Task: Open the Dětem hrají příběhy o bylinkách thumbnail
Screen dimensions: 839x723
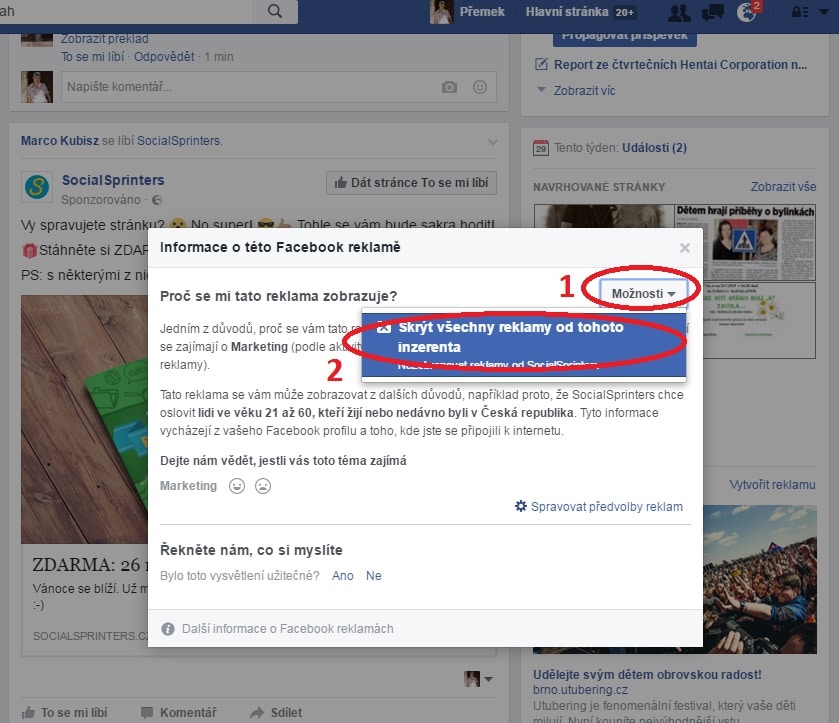Action: (x=744, y=242)
